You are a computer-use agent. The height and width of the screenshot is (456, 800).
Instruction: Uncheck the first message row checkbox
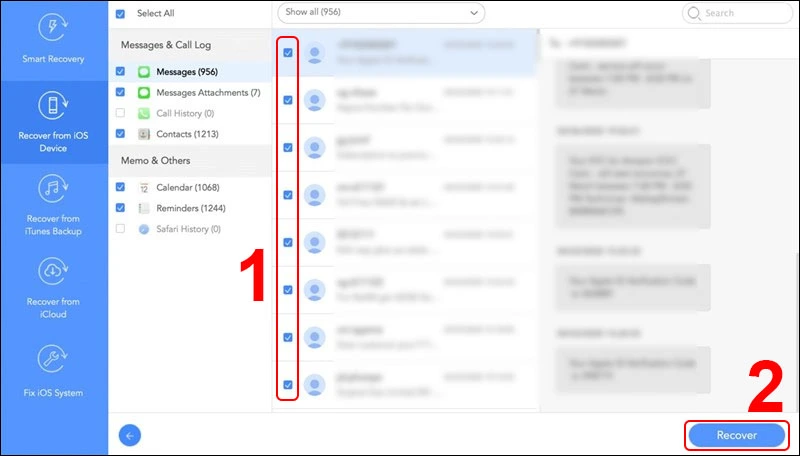point(288,53)
